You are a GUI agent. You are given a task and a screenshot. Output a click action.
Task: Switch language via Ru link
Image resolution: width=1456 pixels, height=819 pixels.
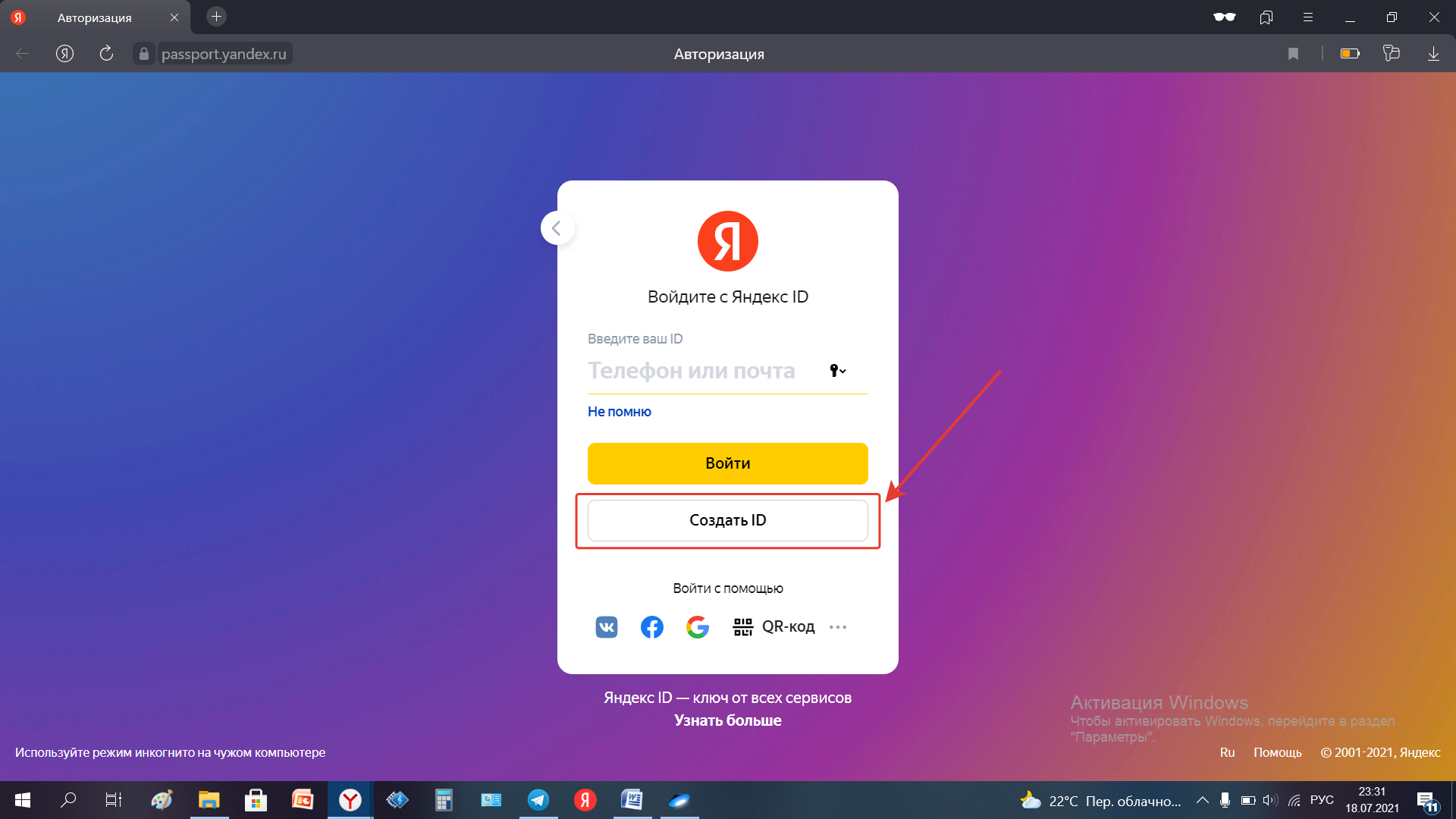coord(1227,752)
